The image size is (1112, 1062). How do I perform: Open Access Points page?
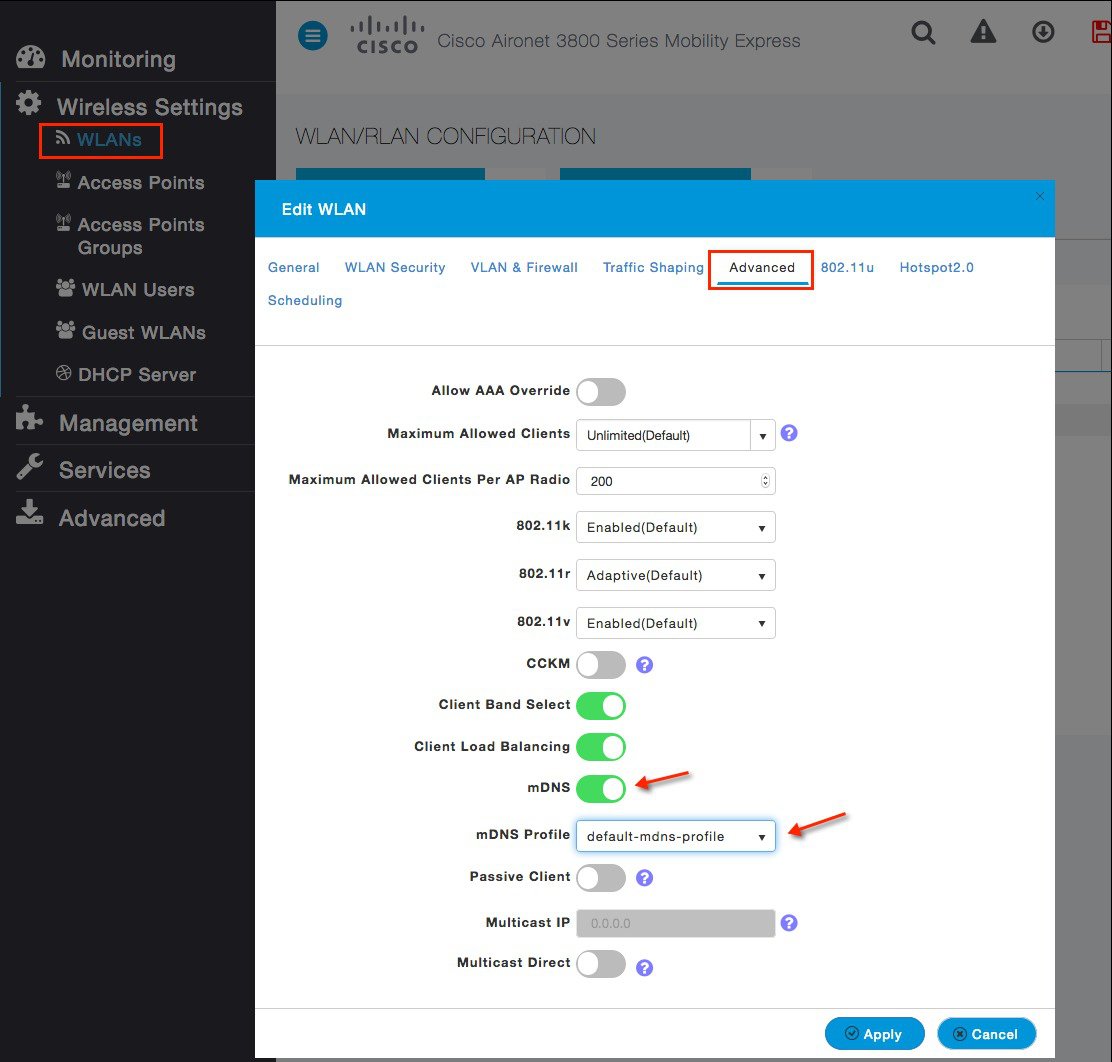(x=130, y=182)
